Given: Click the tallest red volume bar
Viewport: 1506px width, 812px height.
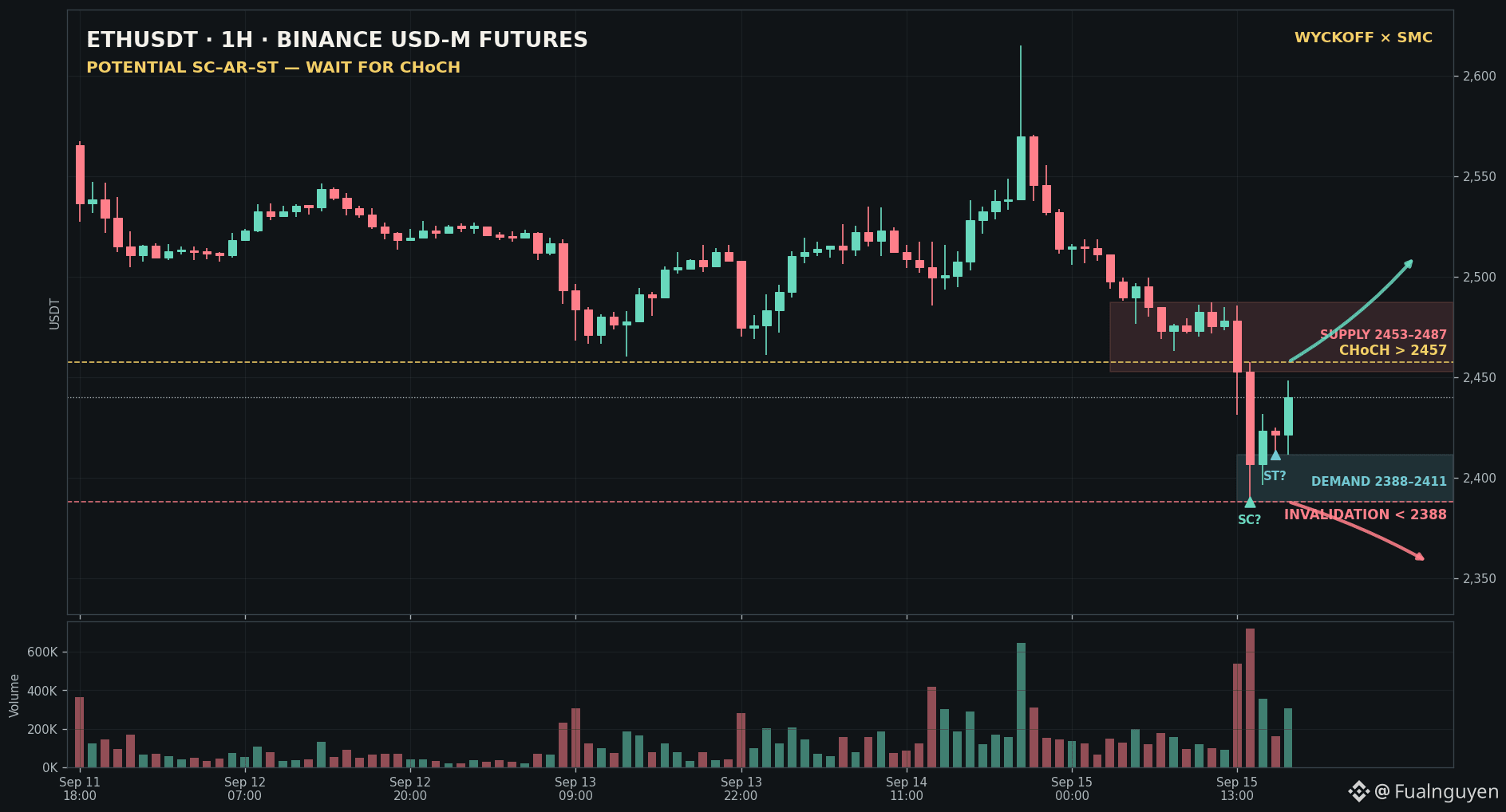Looking at the screenshot, I should 1250,698.
